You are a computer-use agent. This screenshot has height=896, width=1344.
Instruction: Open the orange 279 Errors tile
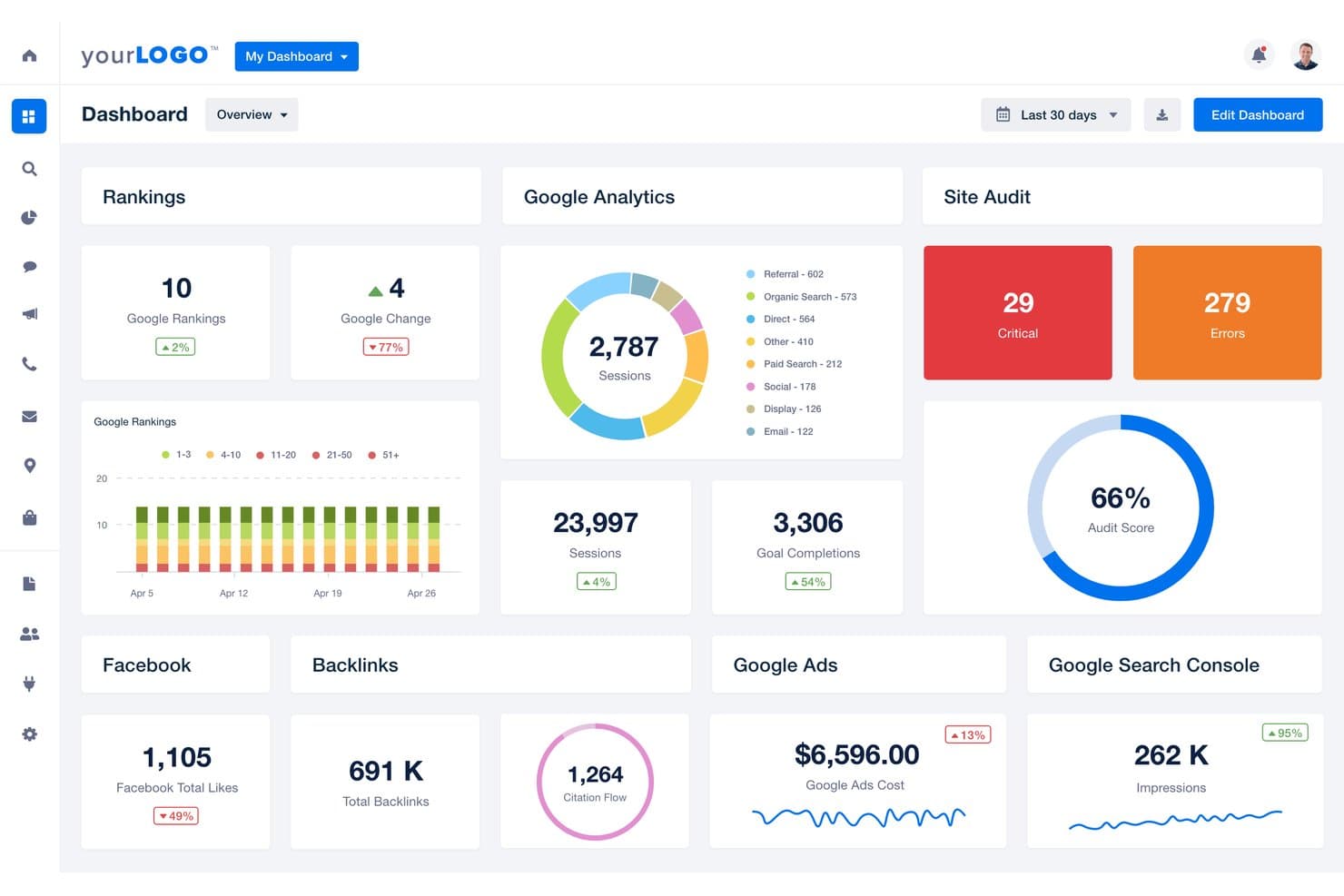point(1227,312)
